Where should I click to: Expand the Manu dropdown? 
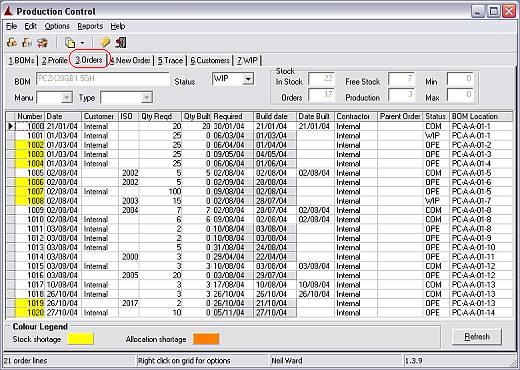[67, 98]
